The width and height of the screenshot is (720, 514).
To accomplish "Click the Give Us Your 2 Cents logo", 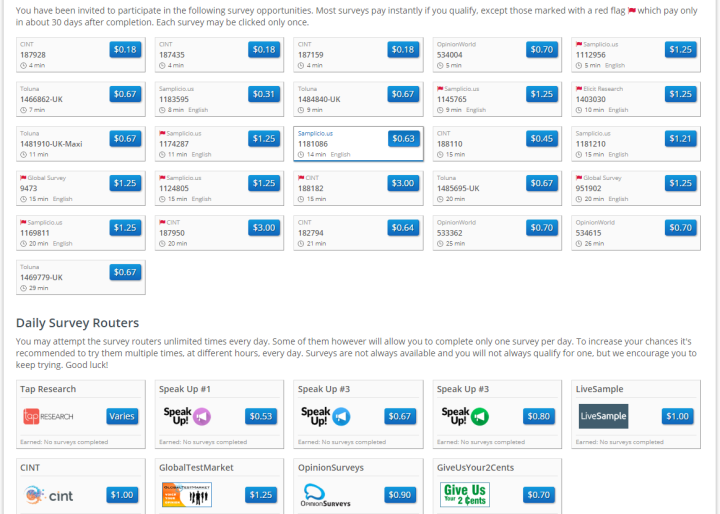I will [465, 495].
